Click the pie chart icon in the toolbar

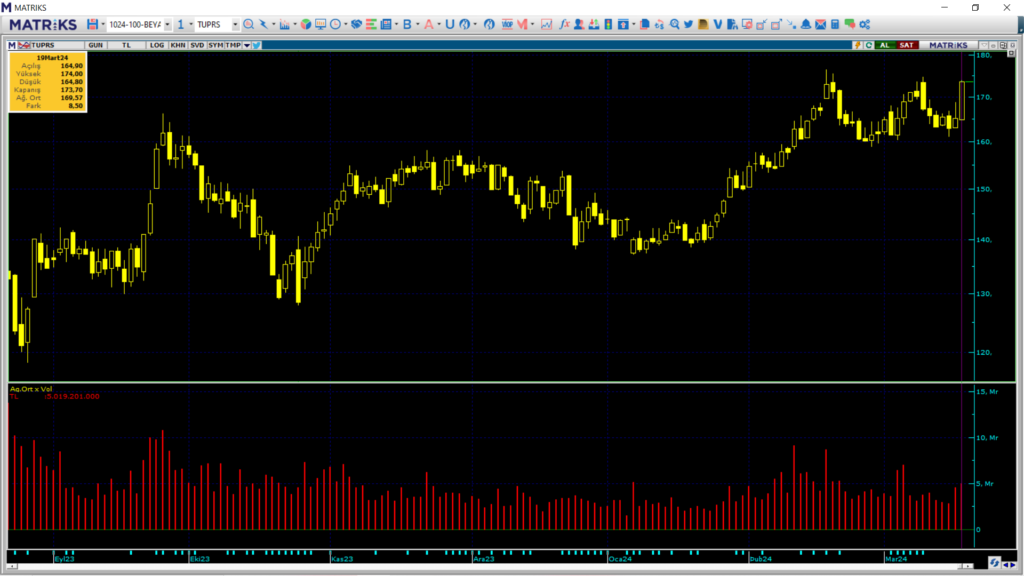coord(306,24)
